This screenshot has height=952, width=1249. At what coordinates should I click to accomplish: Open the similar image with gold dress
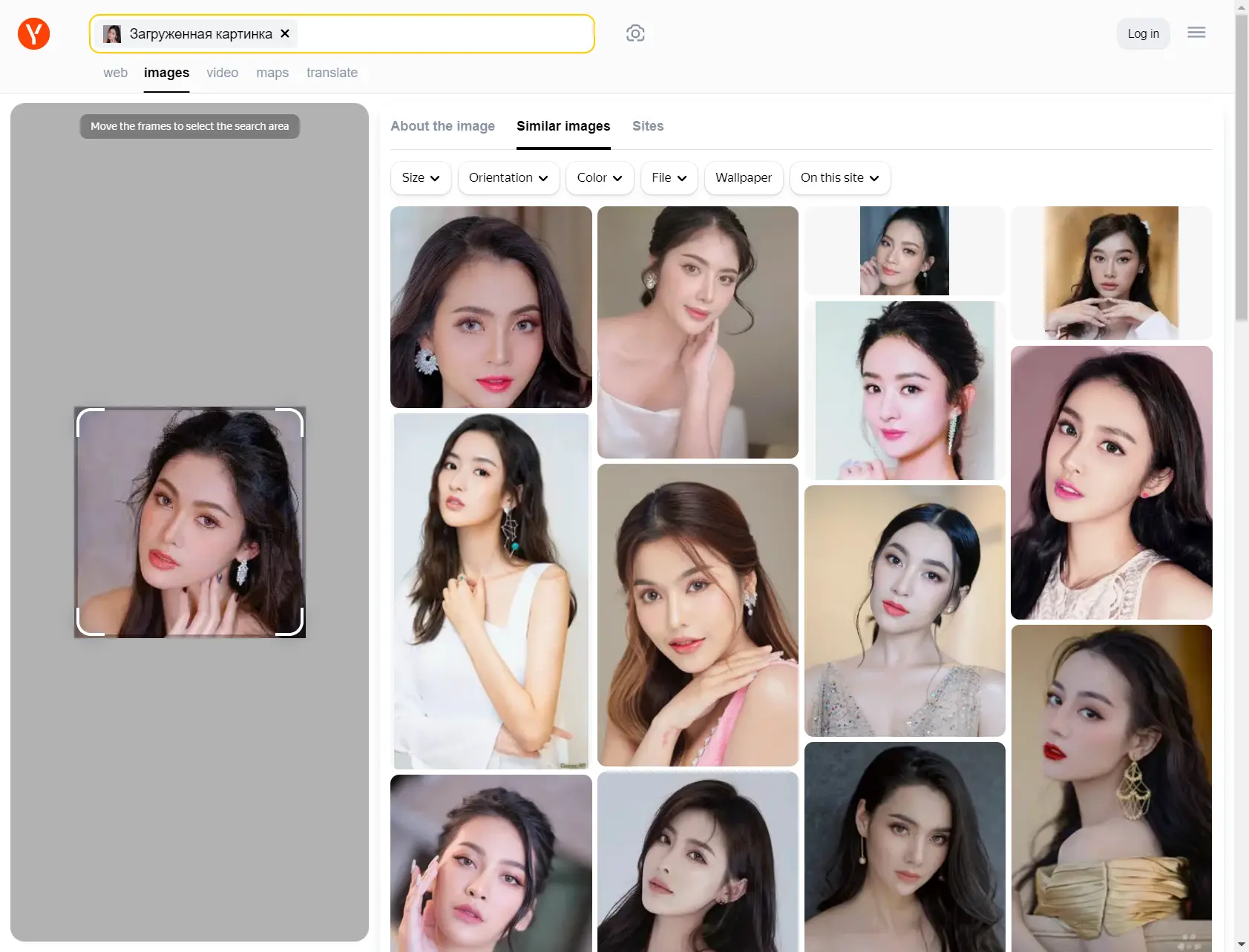pos(1111,788)
